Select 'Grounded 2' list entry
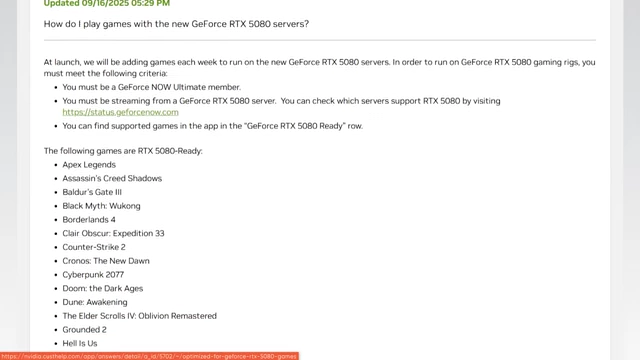This screenshot has width=640, height=360. pyautogui.click(x=84, y=330)
